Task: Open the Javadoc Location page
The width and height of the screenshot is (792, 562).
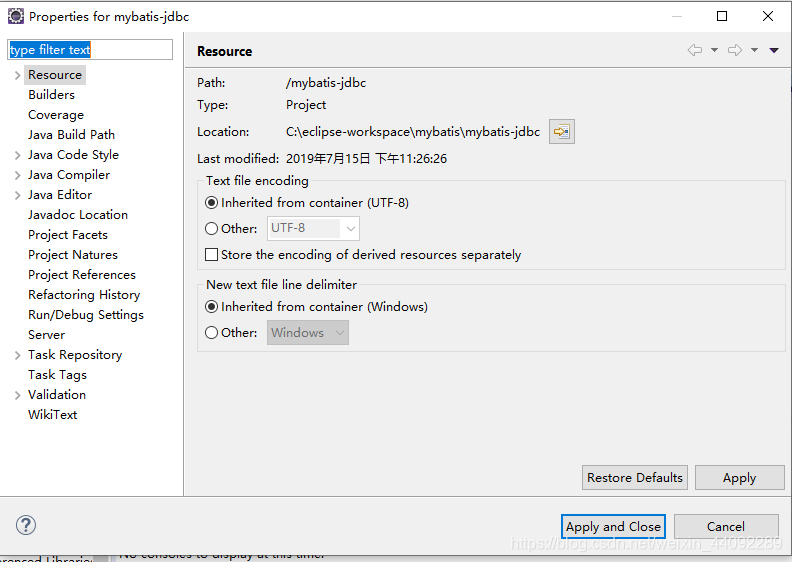Action: pyautogui.click(x=78, y=215)
